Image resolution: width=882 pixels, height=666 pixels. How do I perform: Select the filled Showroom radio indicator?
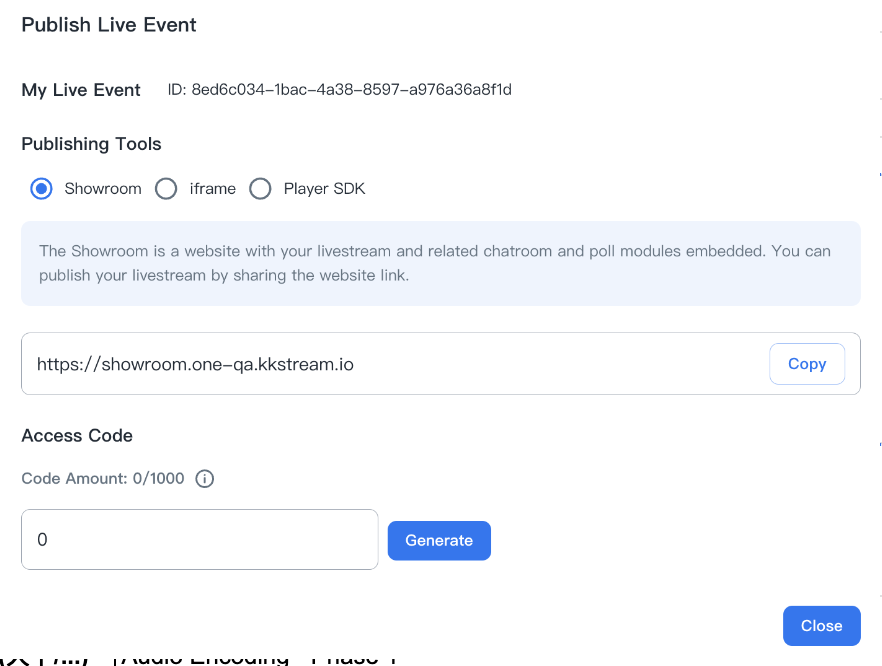point(40,188)
